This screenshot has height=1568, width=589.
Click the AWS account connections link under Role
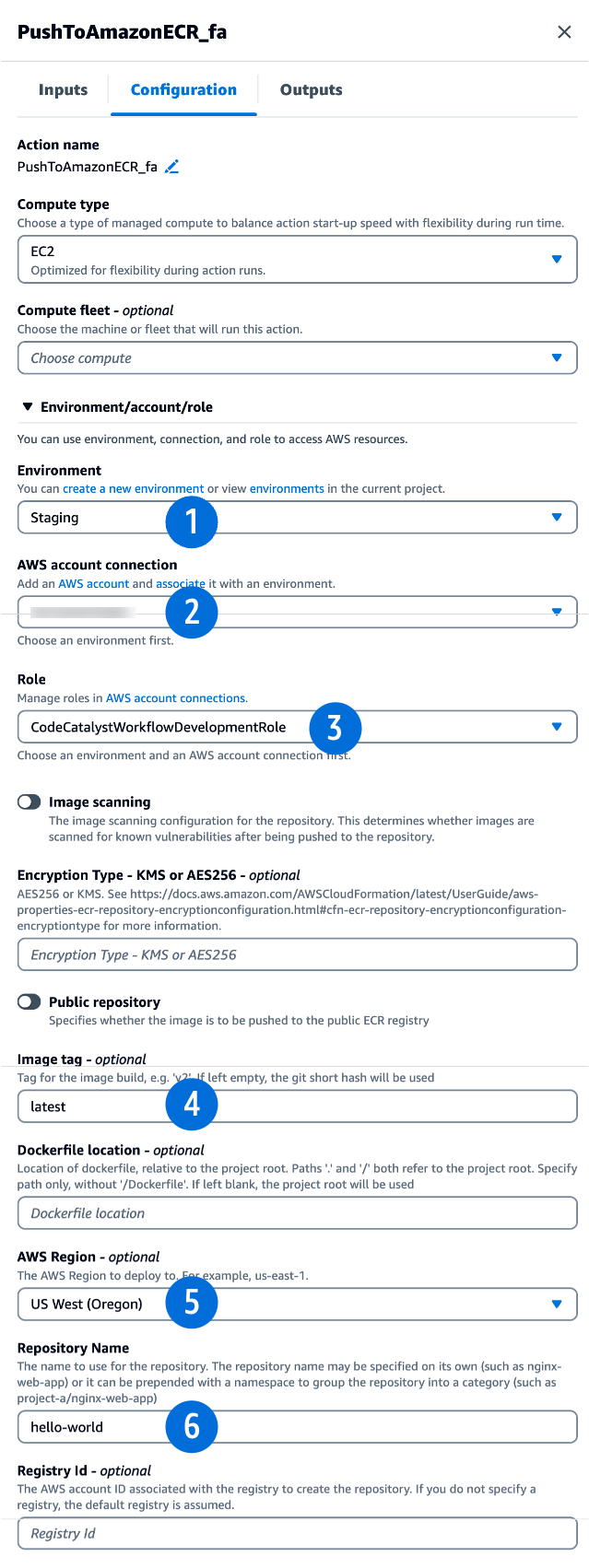pos(175,698)
